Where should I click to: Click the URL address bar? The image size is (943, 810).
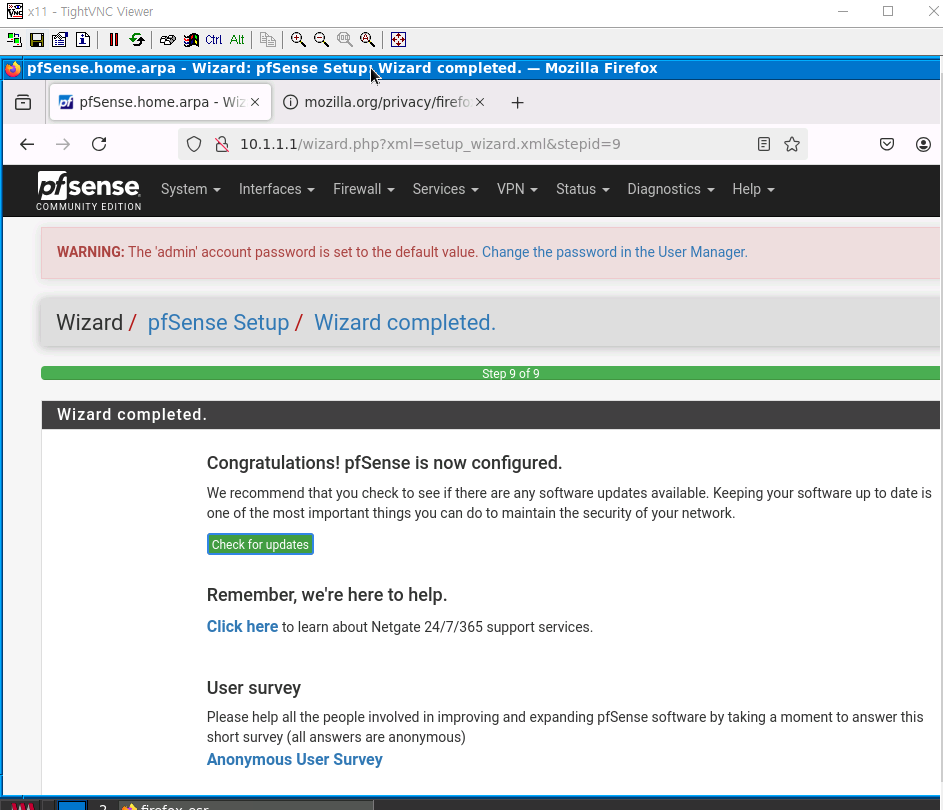pyautogui.click(x=492, y=144)
